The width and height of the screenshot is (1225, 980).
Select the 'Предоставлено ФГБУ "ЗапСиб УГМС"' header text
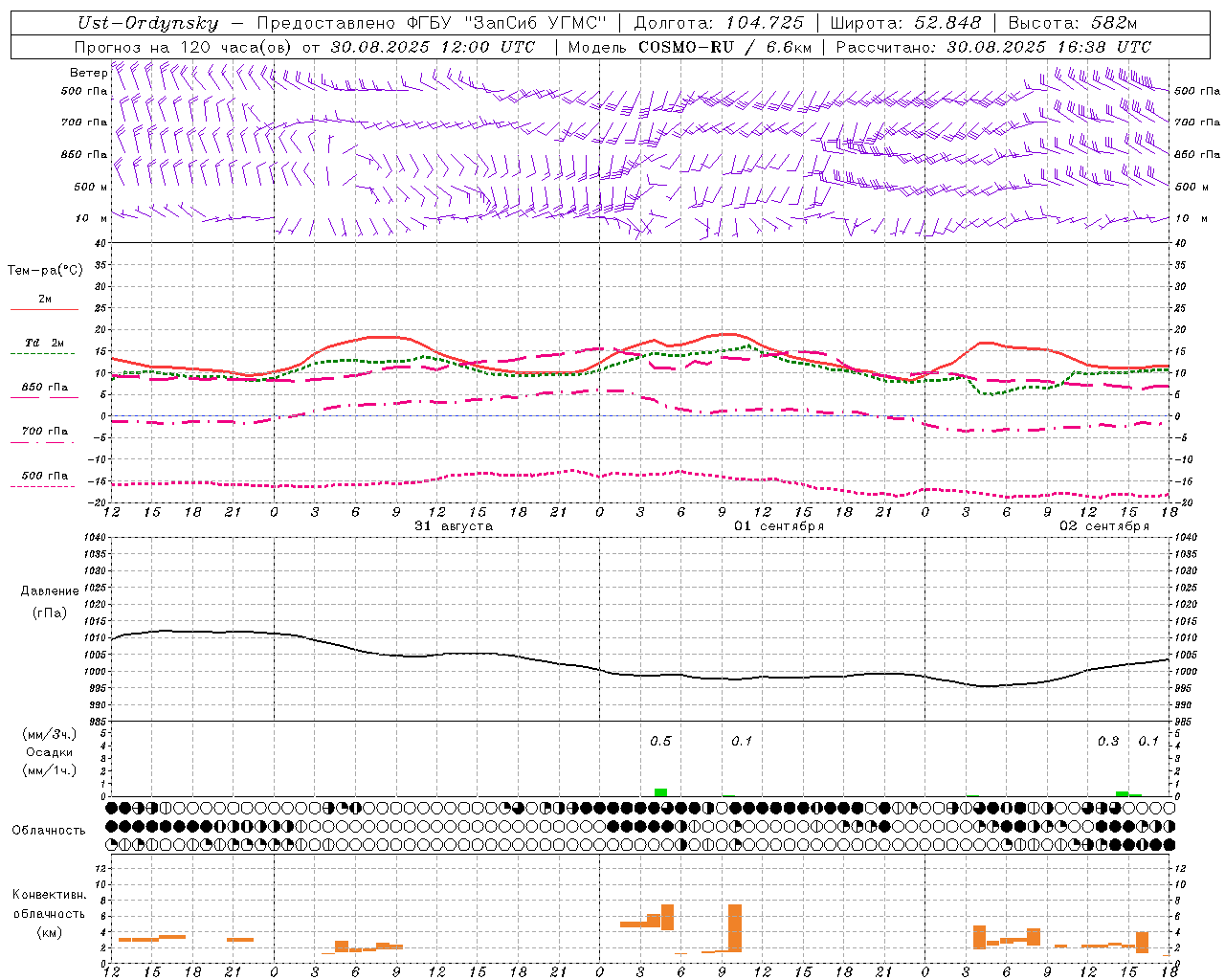[x=433, y=24]
